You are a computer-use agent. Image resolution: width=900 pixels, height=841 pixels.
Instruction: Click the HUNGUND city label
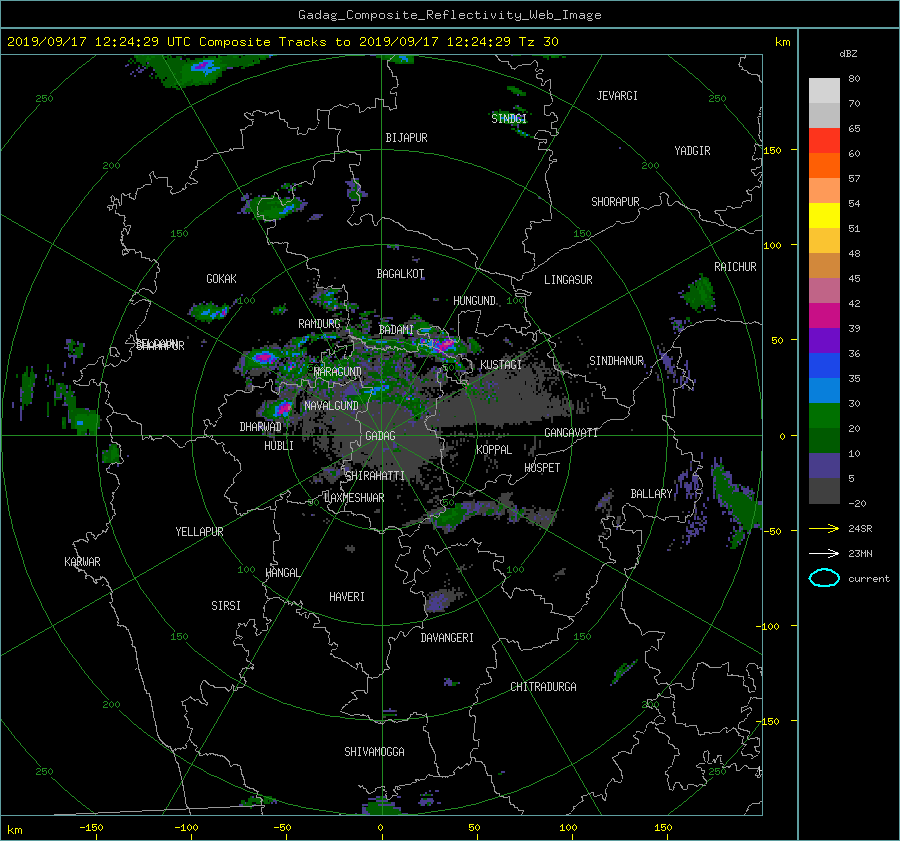tap(474, 301)
